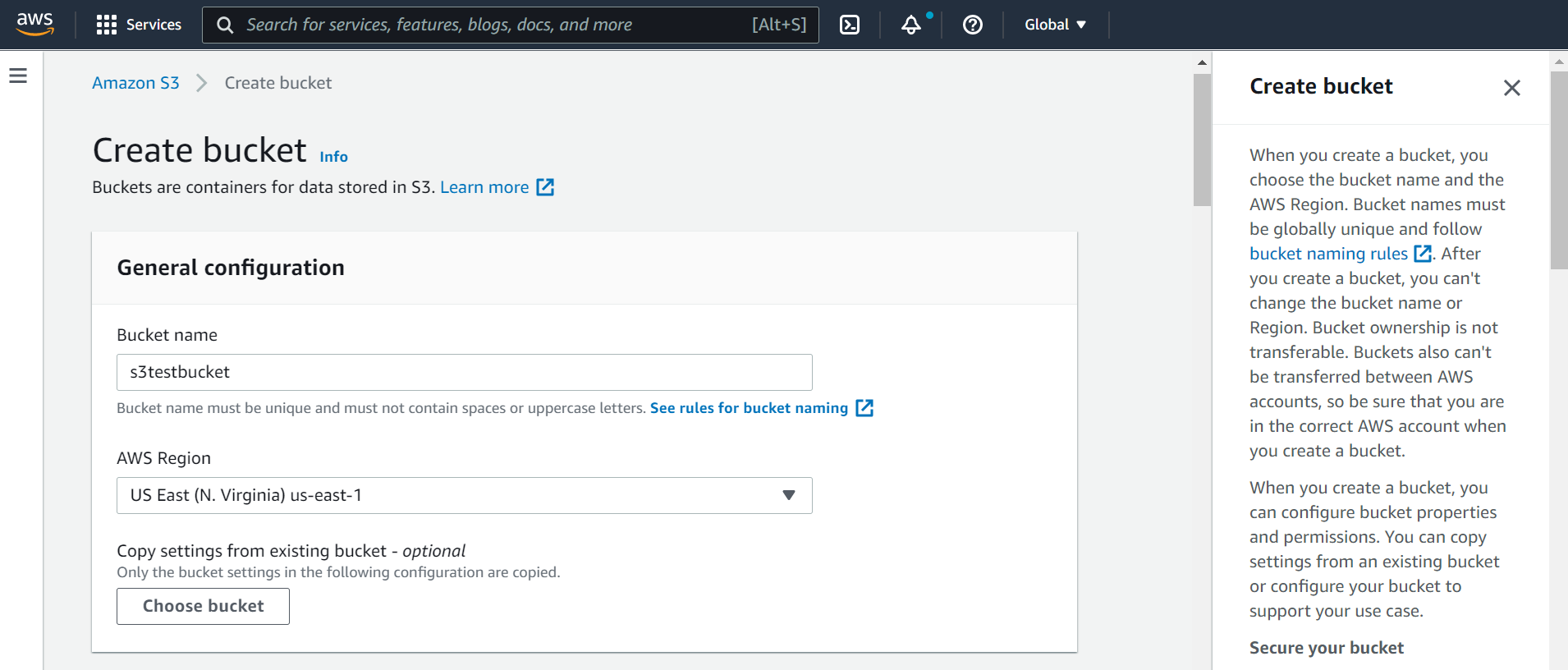Viewport: 1568px width, 670px height.
Task: Click external icon after bucket naming rules link
Action: [x=864, y=408]
